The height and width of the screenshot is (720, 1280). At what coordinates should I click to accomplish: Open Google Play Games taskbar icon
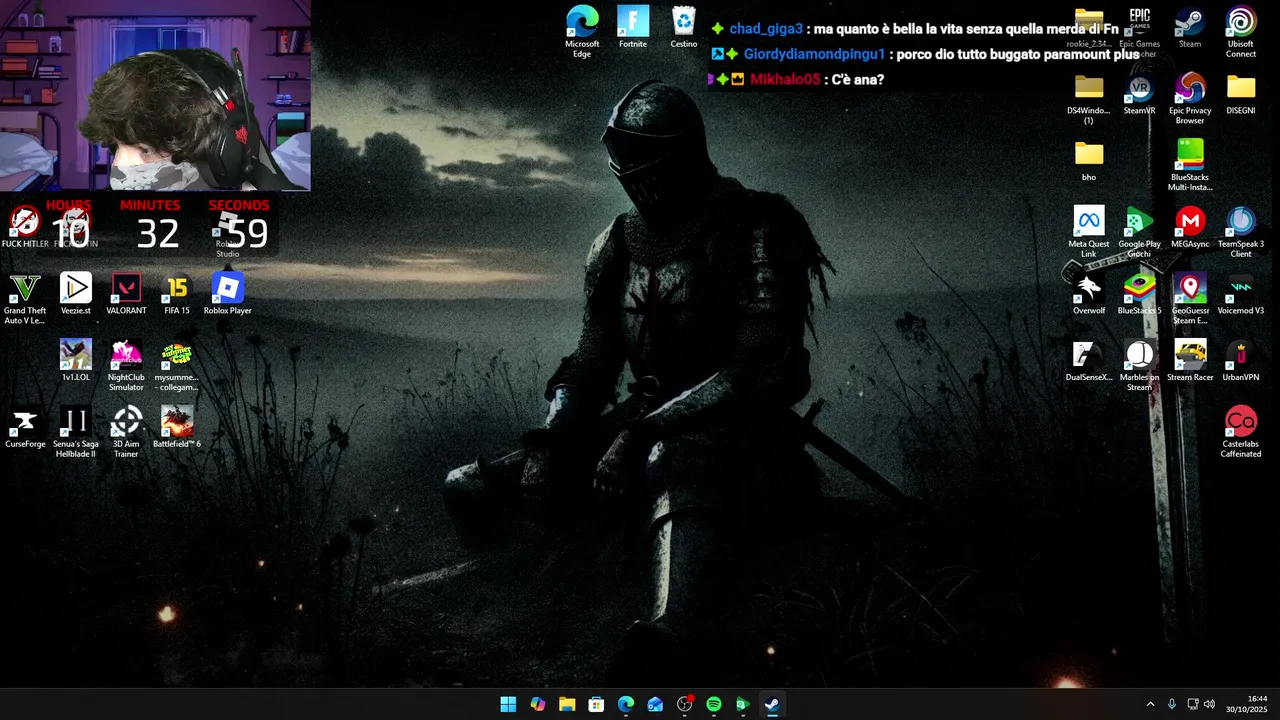pos(743,704)
